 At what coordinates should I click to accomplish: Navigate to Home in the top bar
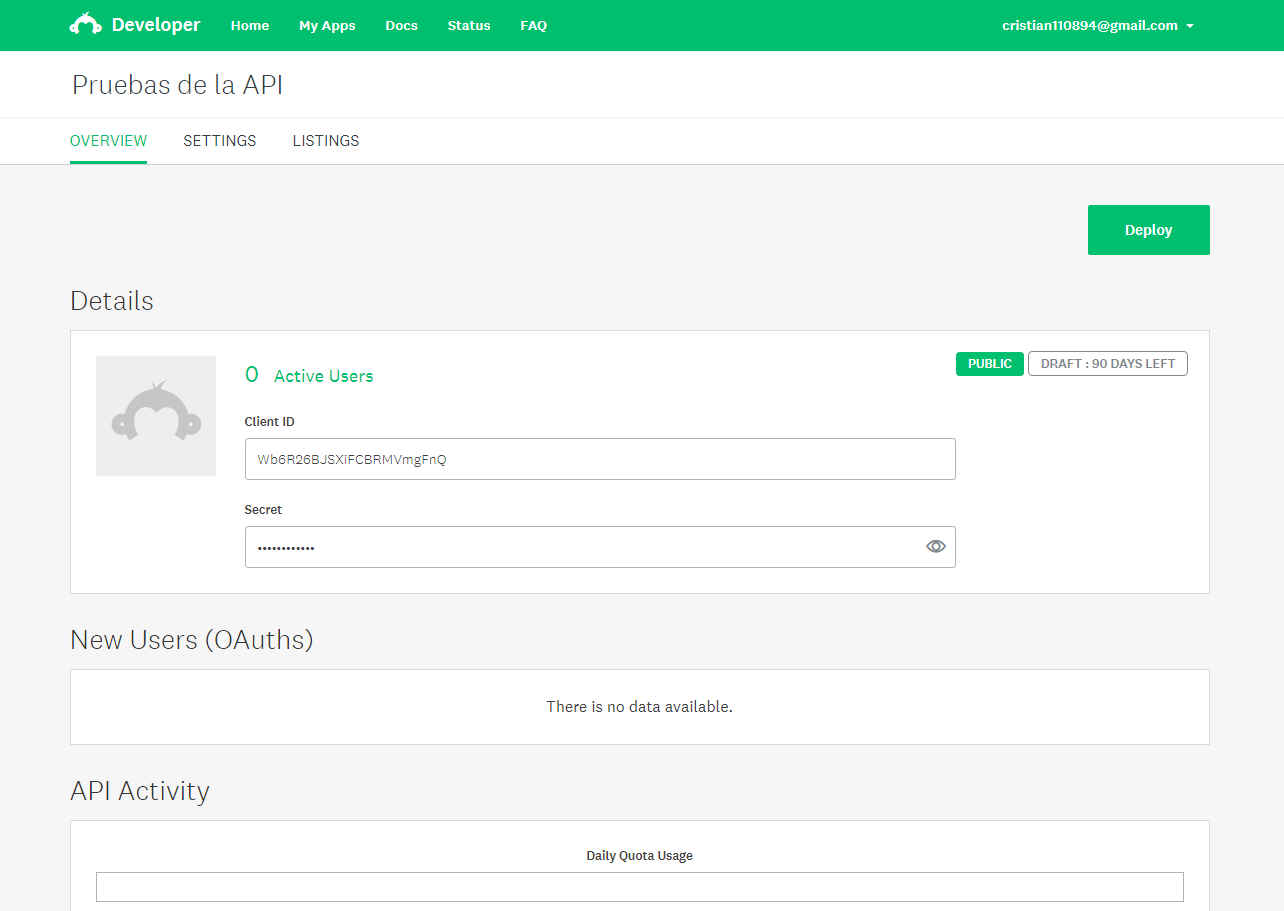(249, 25)
